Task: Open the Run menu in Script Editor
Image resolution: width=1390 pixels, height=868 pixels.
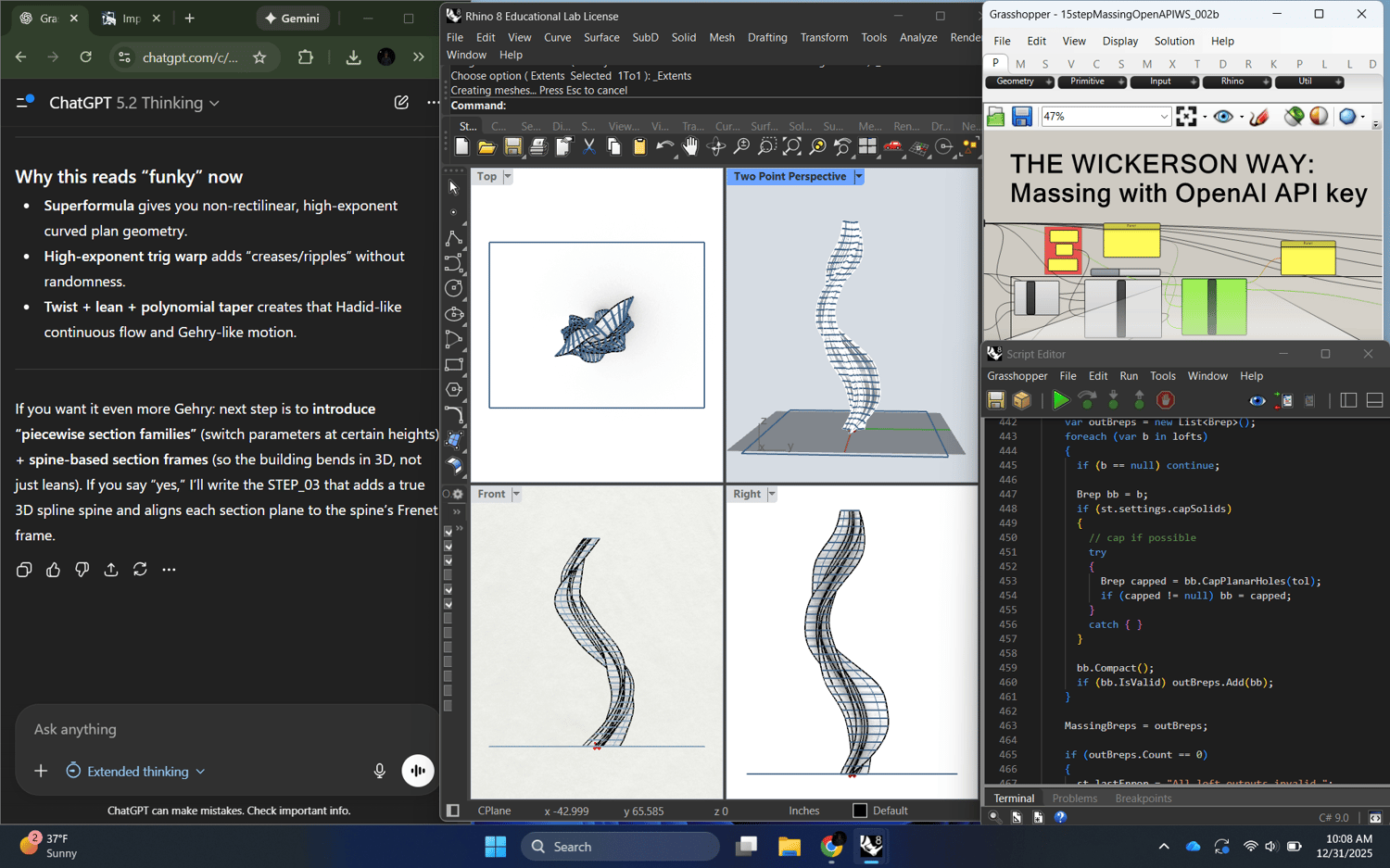Action: pos(1129,376)
